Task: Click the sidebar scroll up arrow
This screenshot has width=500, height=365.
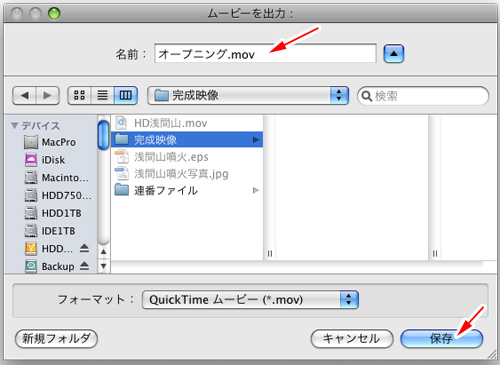Action: [x=104, y=252]
